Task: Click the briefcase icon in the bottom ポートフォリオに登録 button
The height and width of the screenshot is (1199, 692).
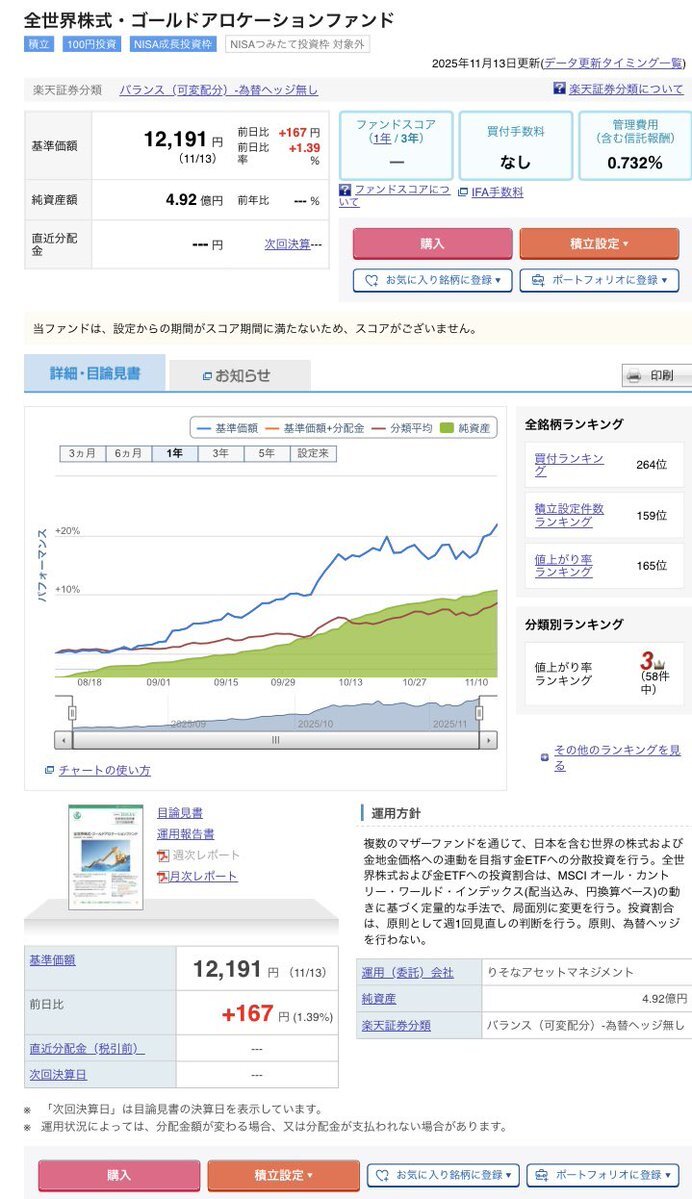Action: pyautogui.click(x=542, y=1175)
